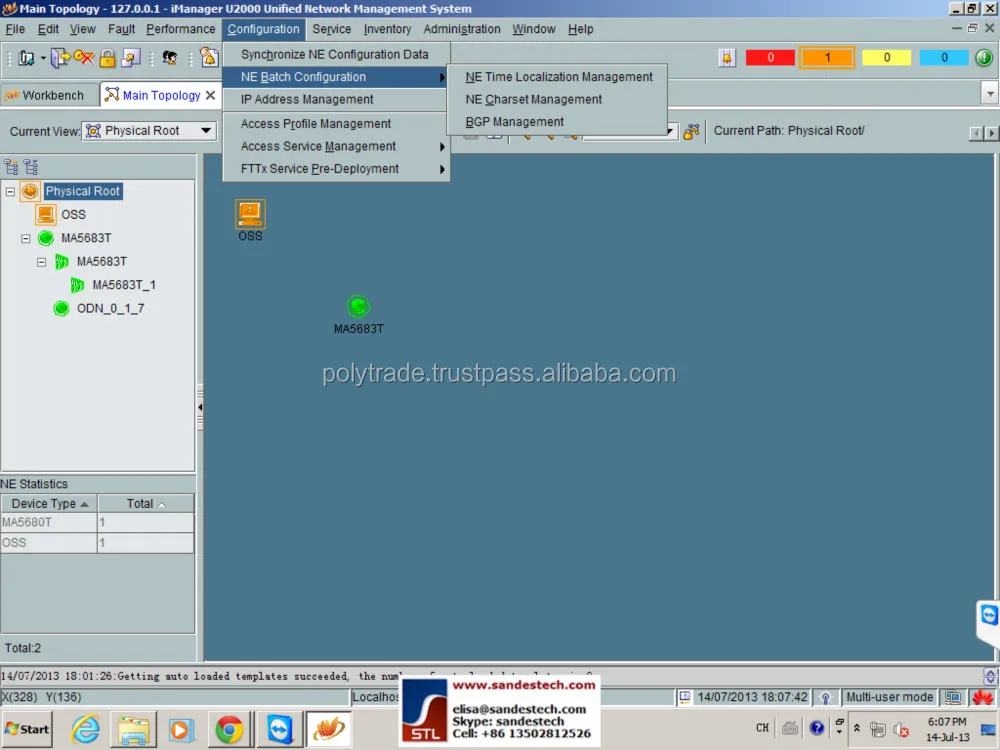Sort by Total column header
The image size is (1000, 750).
pos(145,504)
